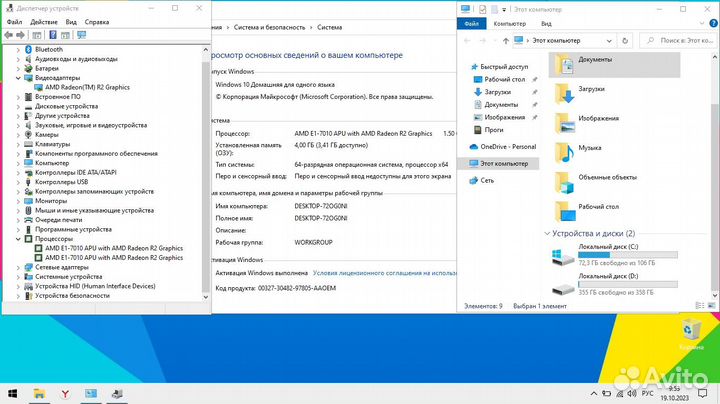Click Система и безопасность breadcrumb
Image resolution: width=720 pixels, height=404 pixels.
click(269, 27)
